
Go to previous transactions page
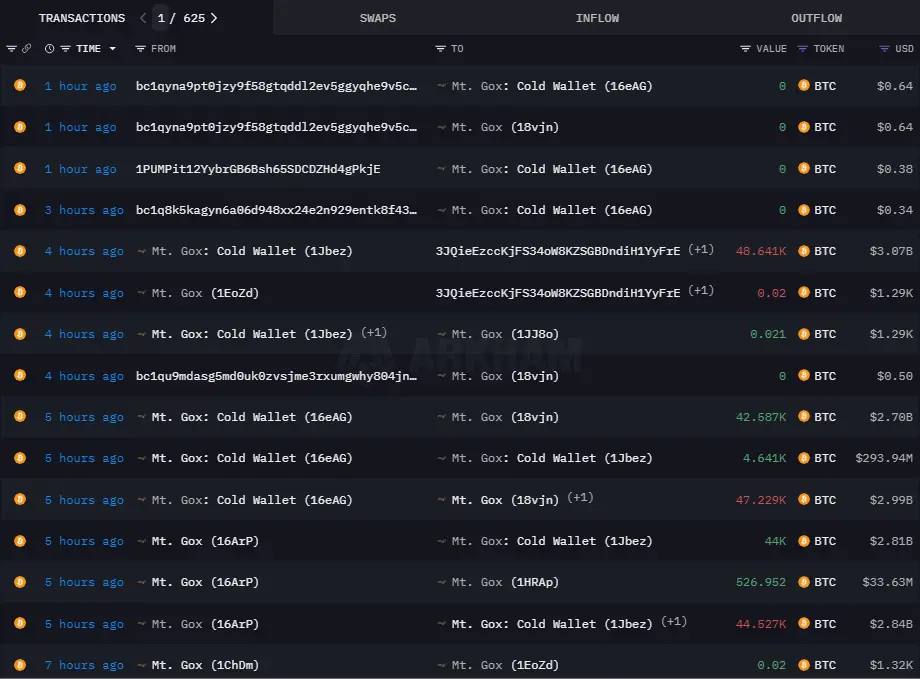coord(143,18)
